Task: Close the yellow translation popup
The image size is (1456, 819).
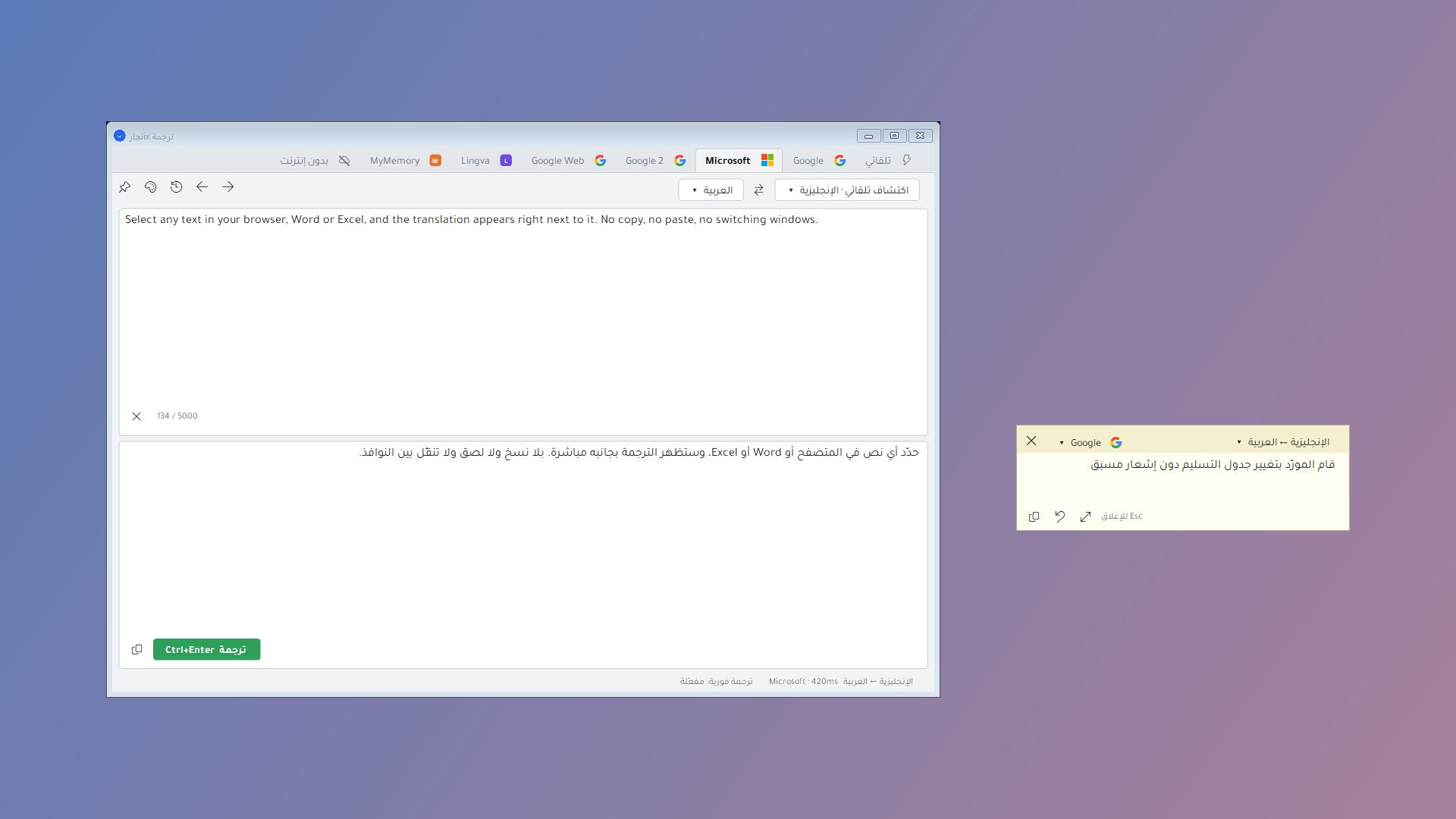Action: point(1031,441)
